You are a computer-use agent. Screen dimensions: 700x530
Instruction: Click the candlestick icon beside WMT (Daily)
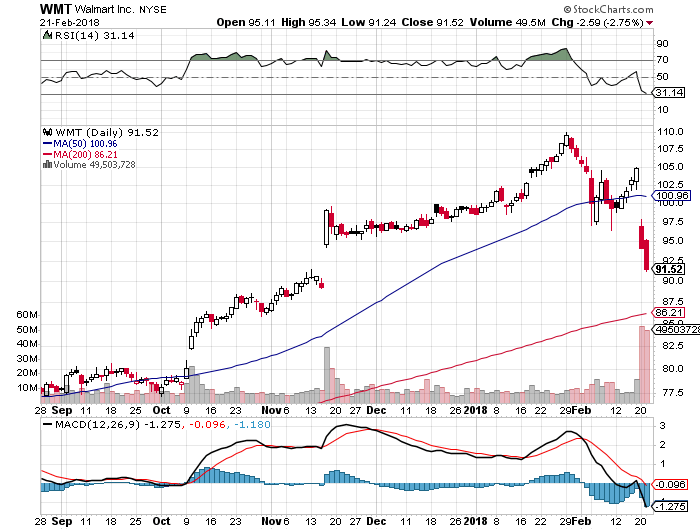click(47, 132)
